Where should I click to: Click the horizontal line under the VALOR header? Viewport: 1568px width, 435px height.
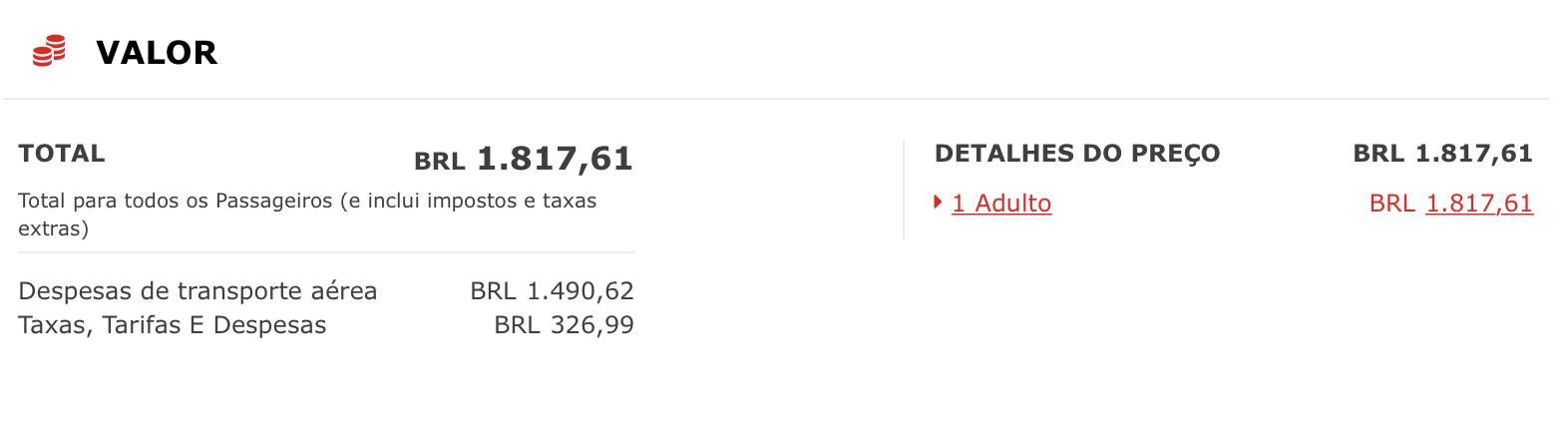pyautogui.click(x=776, y=99)
